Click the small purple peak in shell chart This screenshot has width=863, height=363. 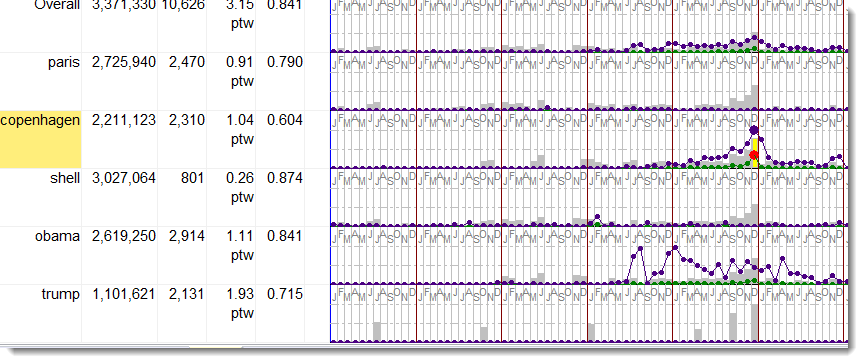click(x=598, y=216)
